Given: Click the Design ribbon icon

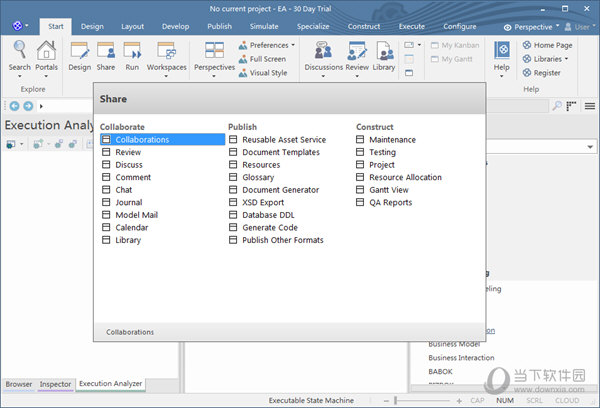Looking at the screenshot, I should pyautogui.click(x=80, y=50).
